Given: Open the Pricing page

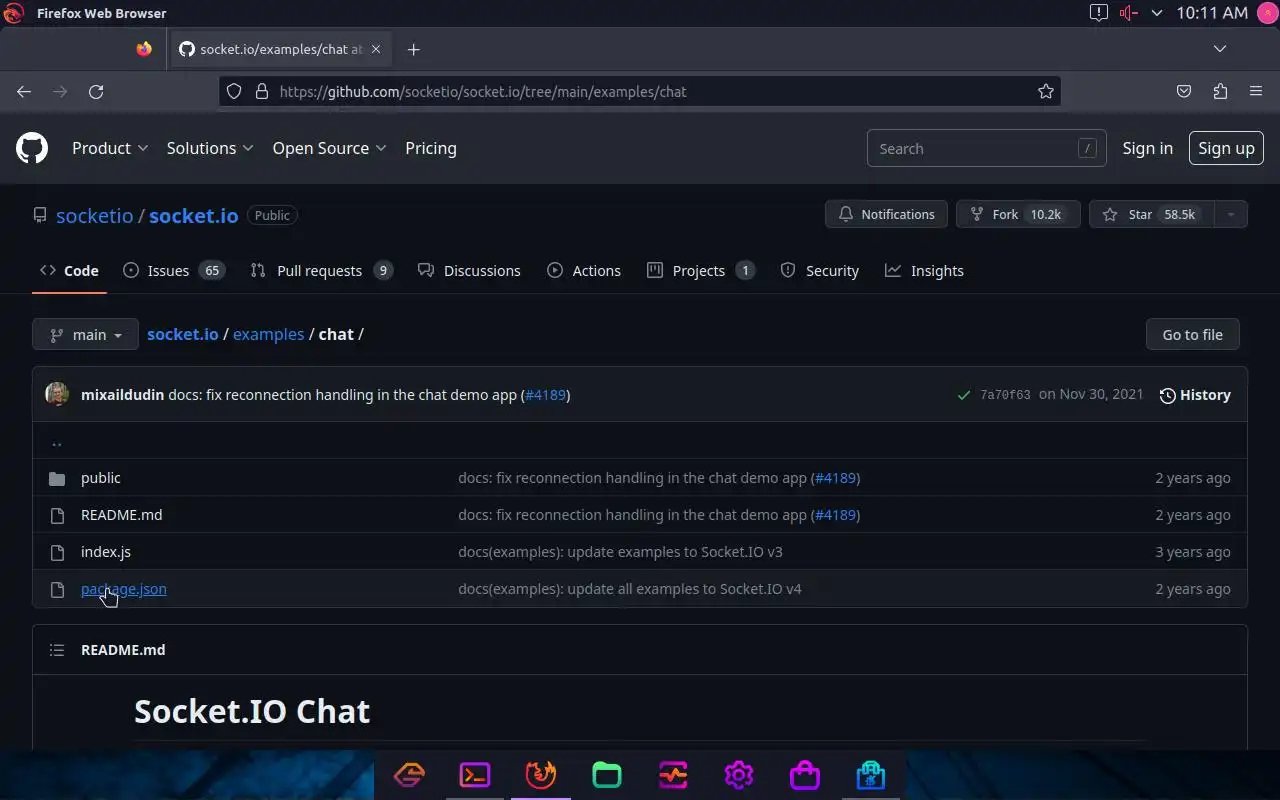Looking at the screenshot, I should (x=431, y=148).
